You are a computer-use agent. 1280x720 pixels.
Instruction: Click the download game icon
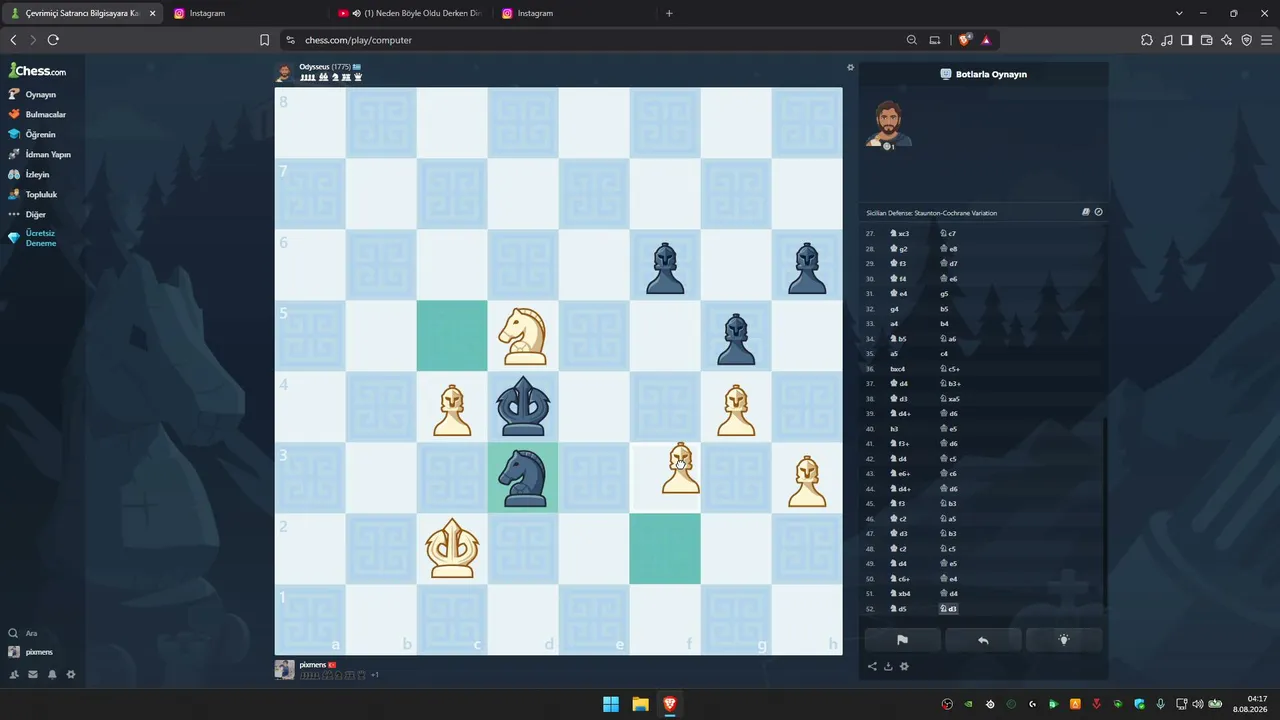888,667
